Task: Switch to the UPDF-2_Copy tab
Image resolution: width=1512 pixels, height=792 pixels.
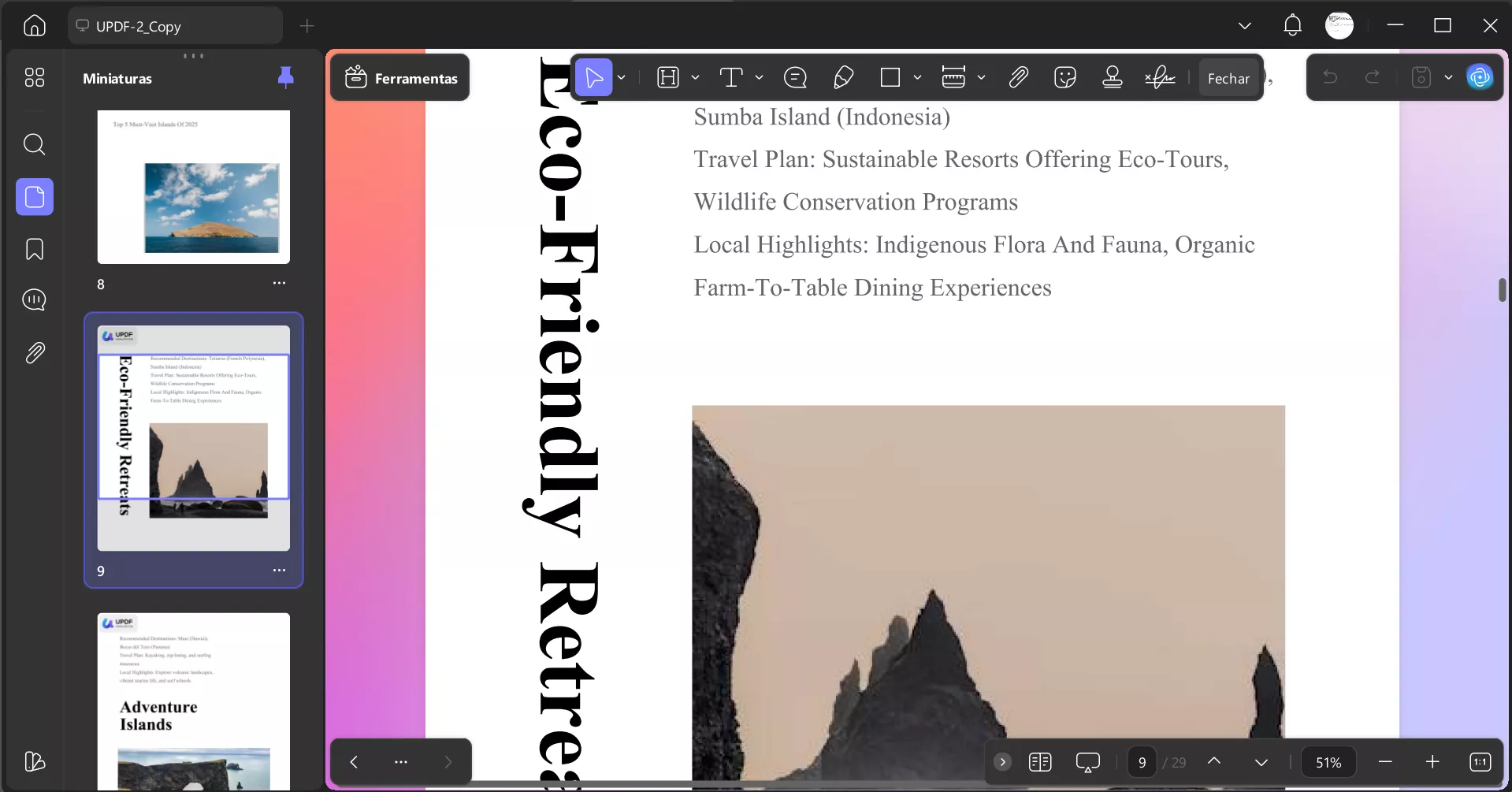Action: pyautogui.click(x=175, y=26)
